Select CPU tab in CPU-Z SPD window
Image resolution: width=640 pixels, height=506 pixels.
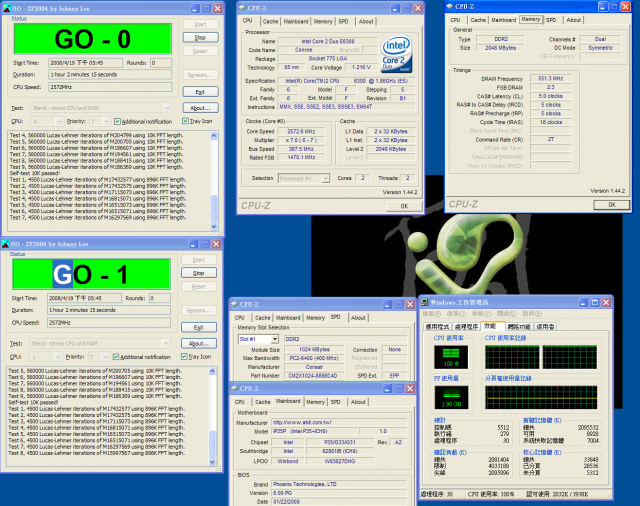(240, 317)
